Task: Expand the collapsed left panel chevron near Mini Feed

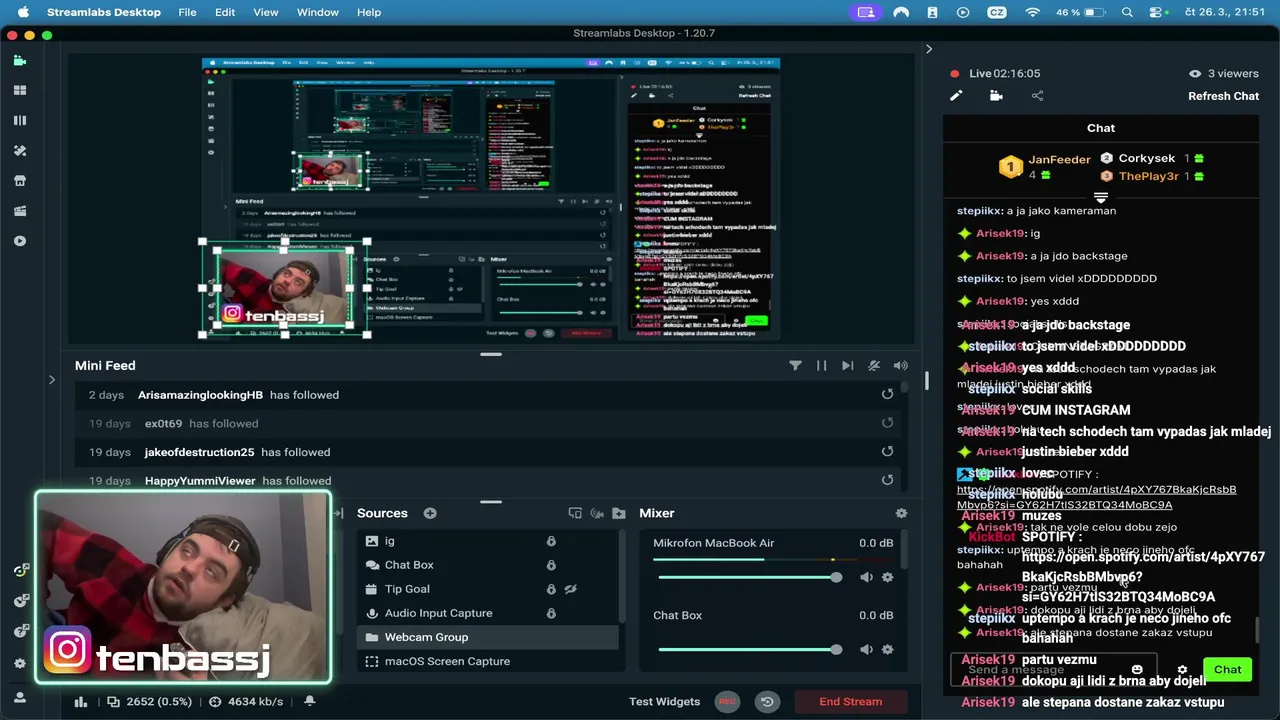Action: 52,379
